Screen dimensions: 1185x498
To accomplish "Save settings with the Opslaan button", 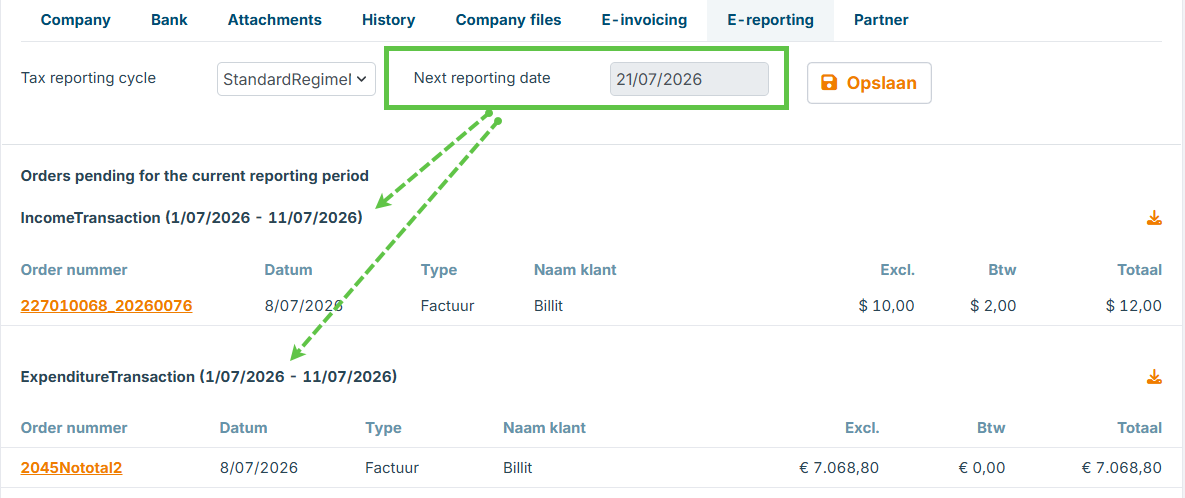I will [x=869, y=83].
